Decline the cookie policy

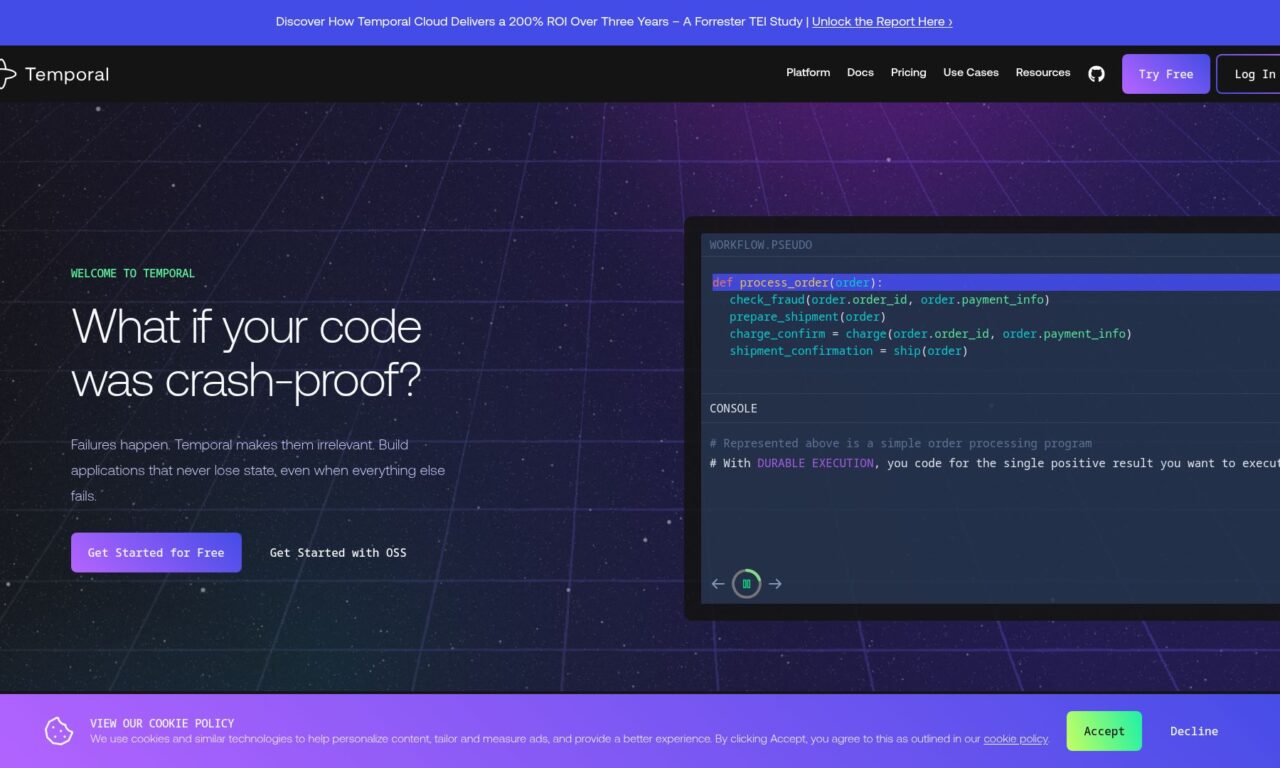point(1194,731)
